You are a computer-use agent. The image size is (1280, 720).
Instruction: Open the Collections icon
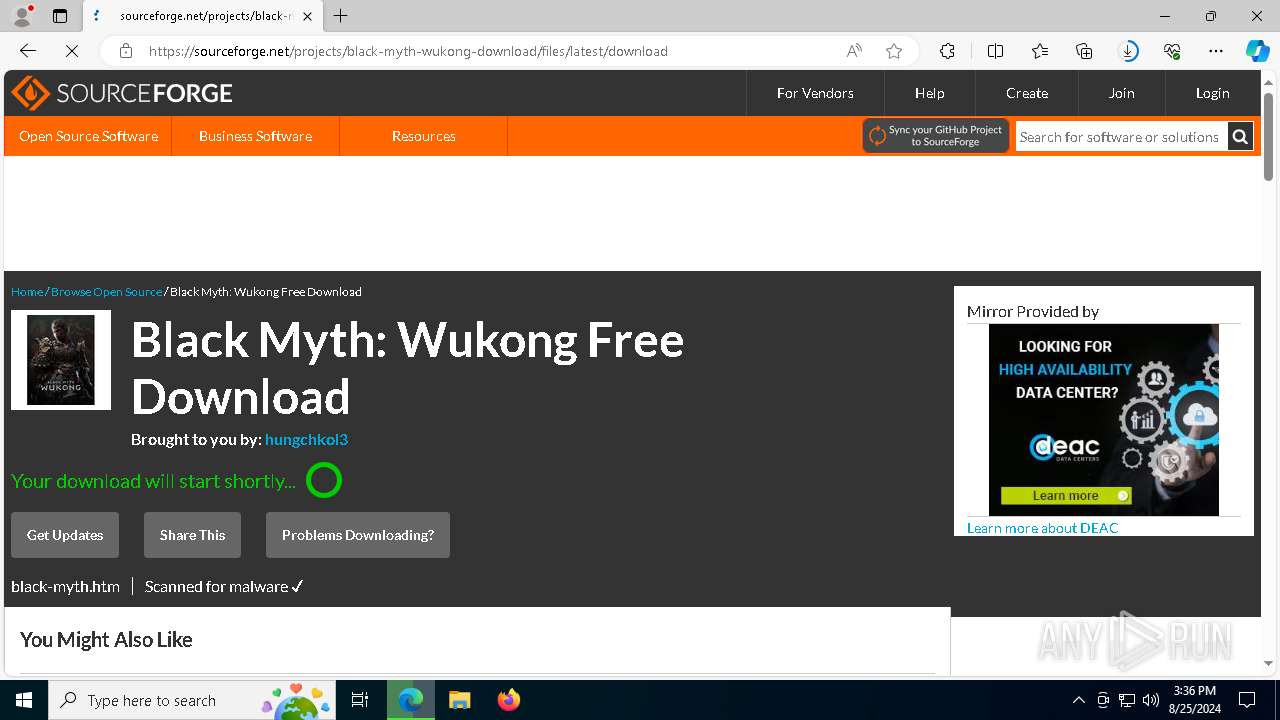pyautogui.click(x=1084, y=51)
